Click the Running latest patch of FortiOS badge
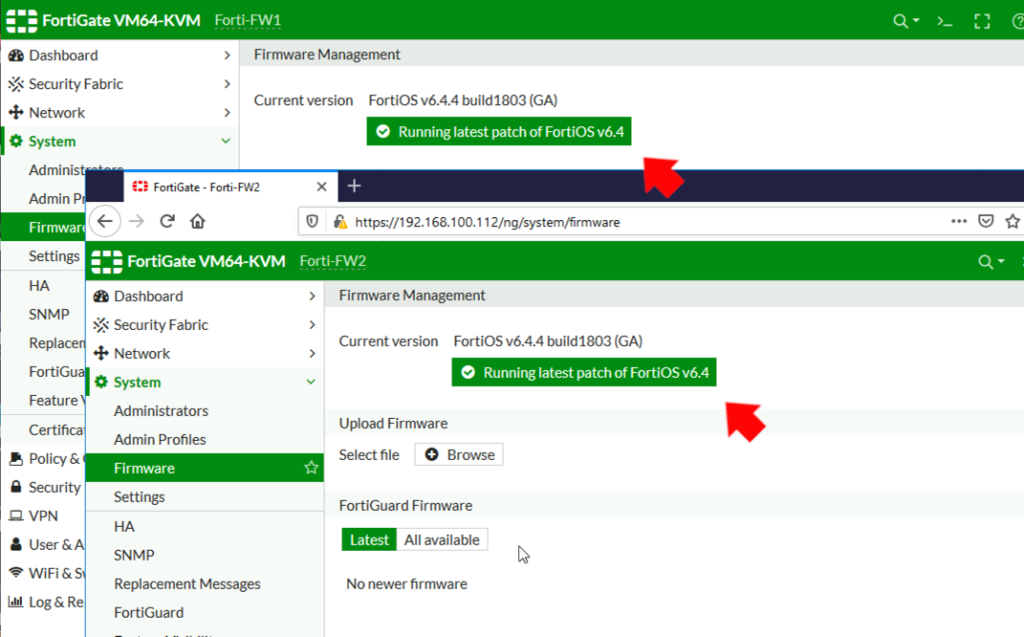Image resolution: width=1024 pixels, height=637 pixels. [x=583, y=372]
